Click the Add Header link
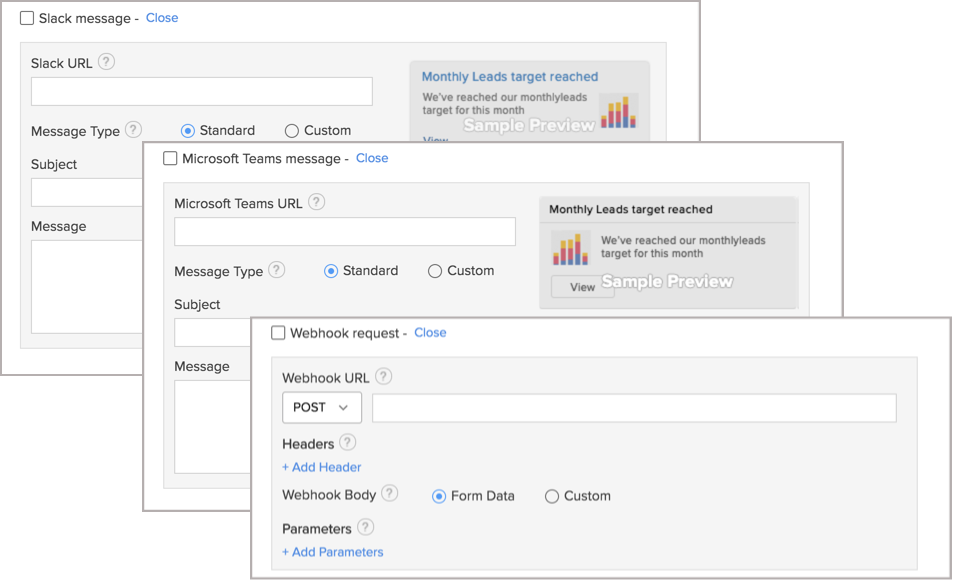The width and height of the screenshot is (954, 580). coord(321,466)
